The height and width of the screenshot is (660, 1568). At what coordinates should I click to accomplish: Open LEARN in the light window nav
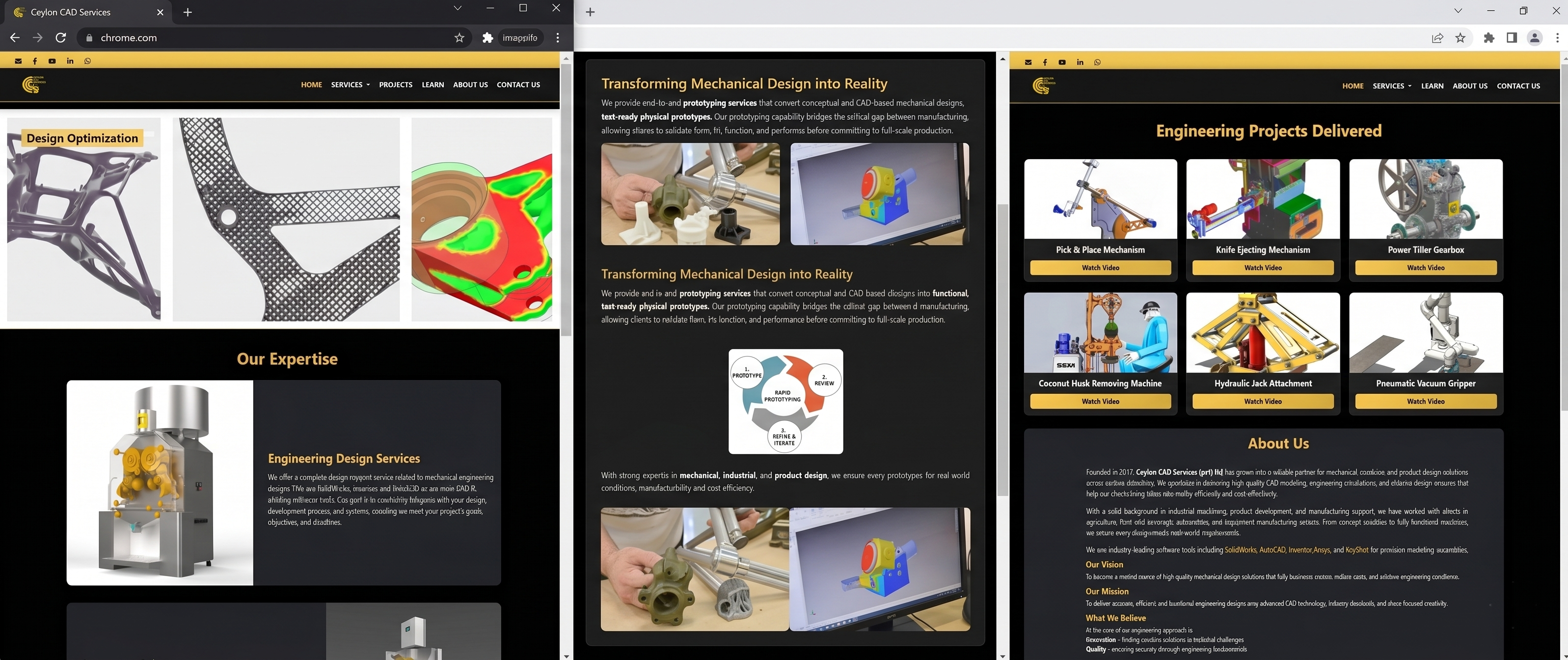click(x=1433, y=86)
